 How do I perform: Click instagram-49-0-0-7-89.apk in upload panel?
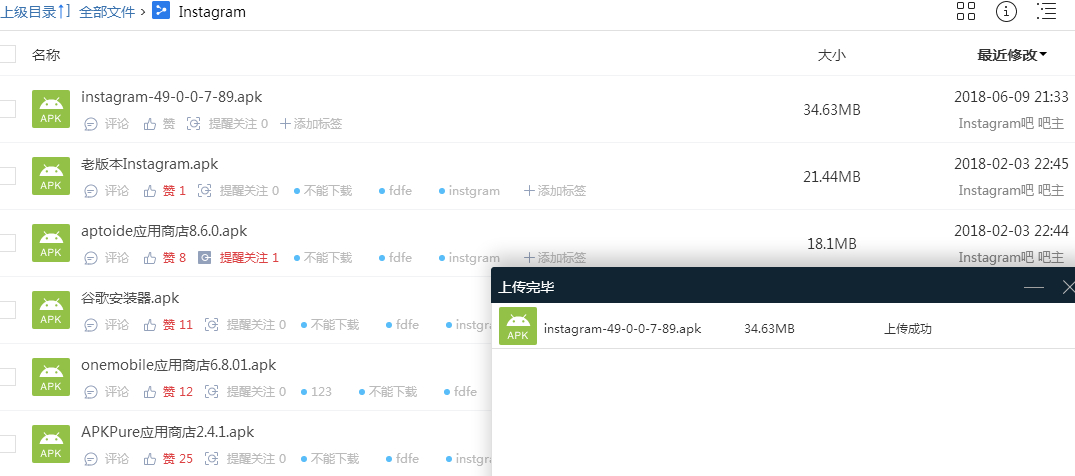point(623,329)
